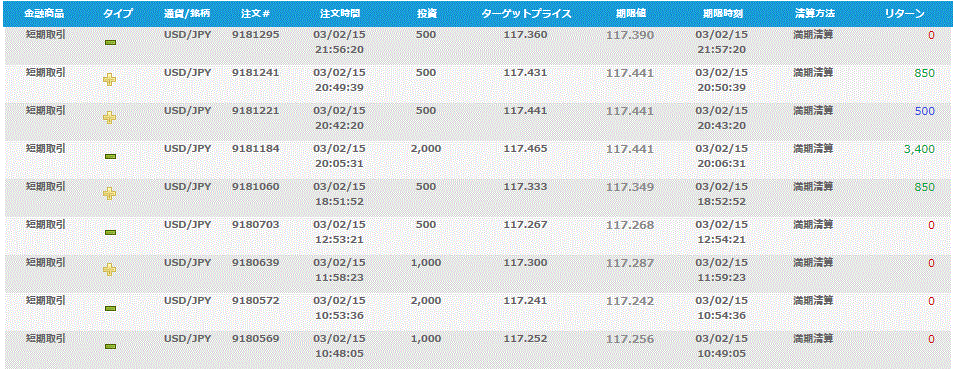The image size is (957, 369).
Task: Click the minus icon for order 9180569
Action: click(110, 346)
